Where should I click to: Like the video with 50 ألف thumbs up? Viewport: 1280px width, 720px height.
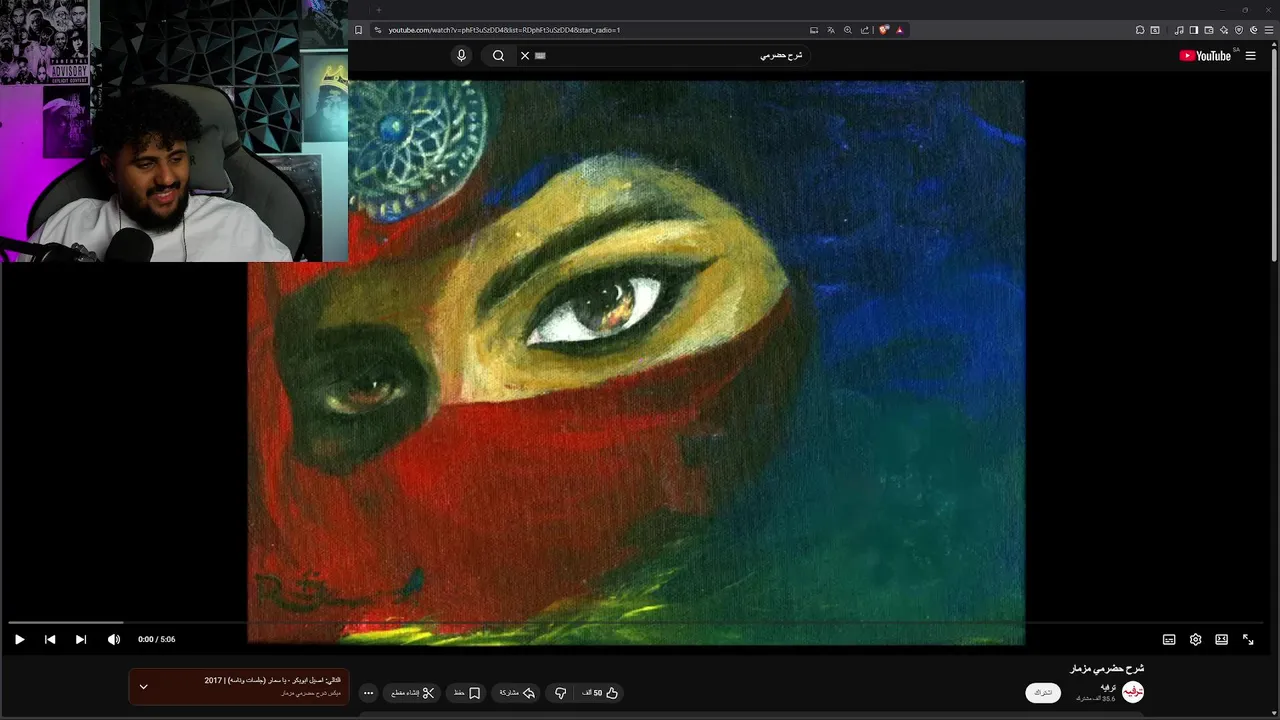pyautogui.click(x=600, y=693)
